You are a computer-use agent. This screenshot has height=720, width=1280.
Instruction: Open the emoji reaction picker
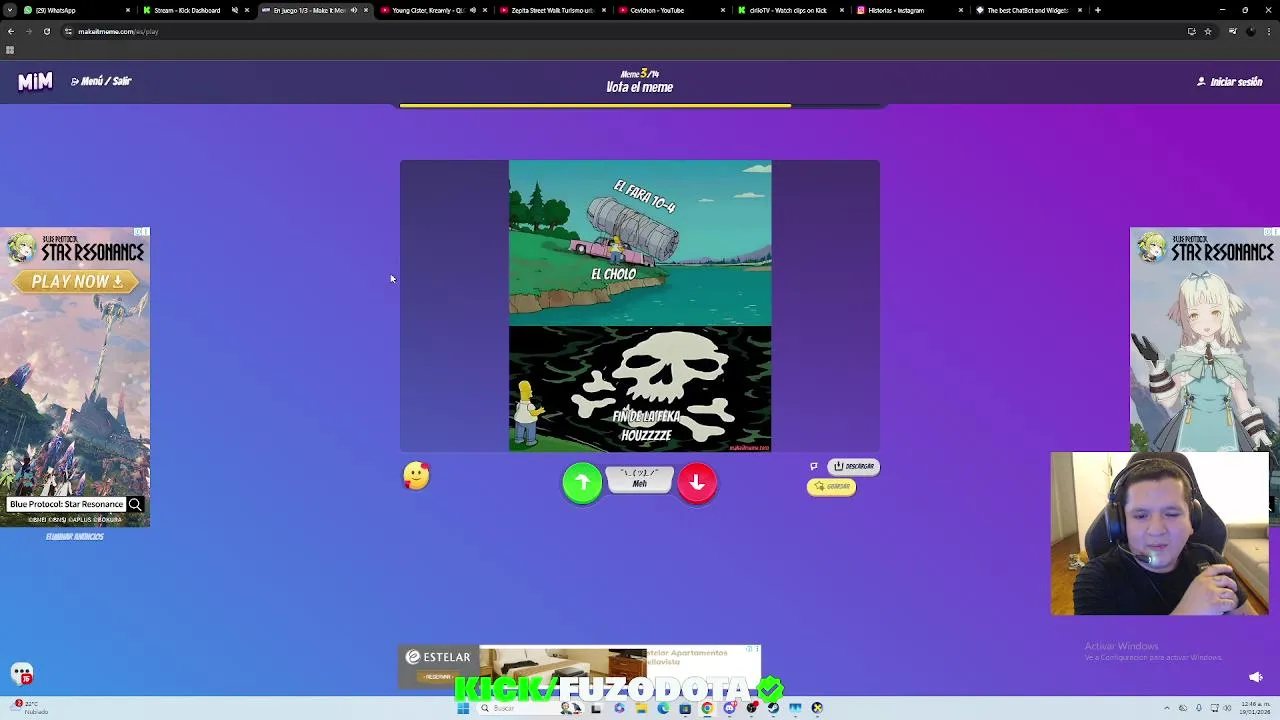[416, 476]
